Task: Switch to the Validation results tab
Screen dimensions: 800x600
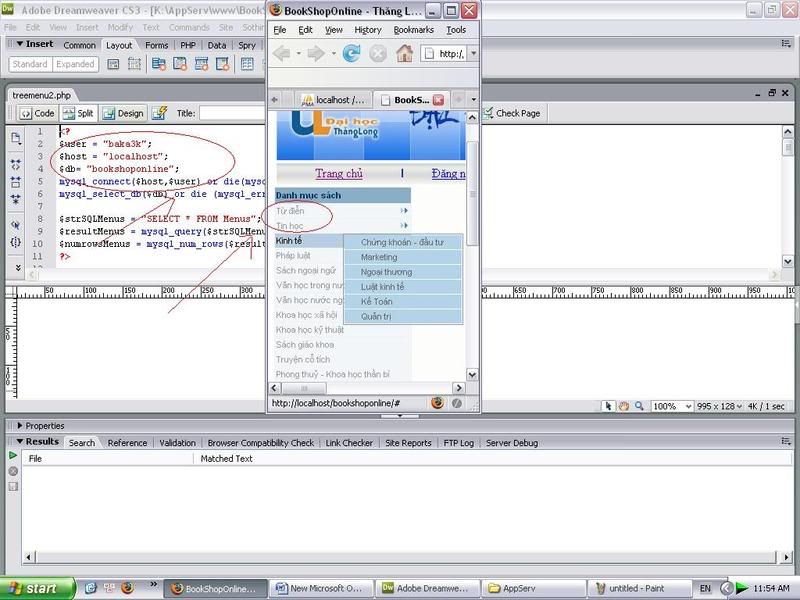Action: (177, 443)
